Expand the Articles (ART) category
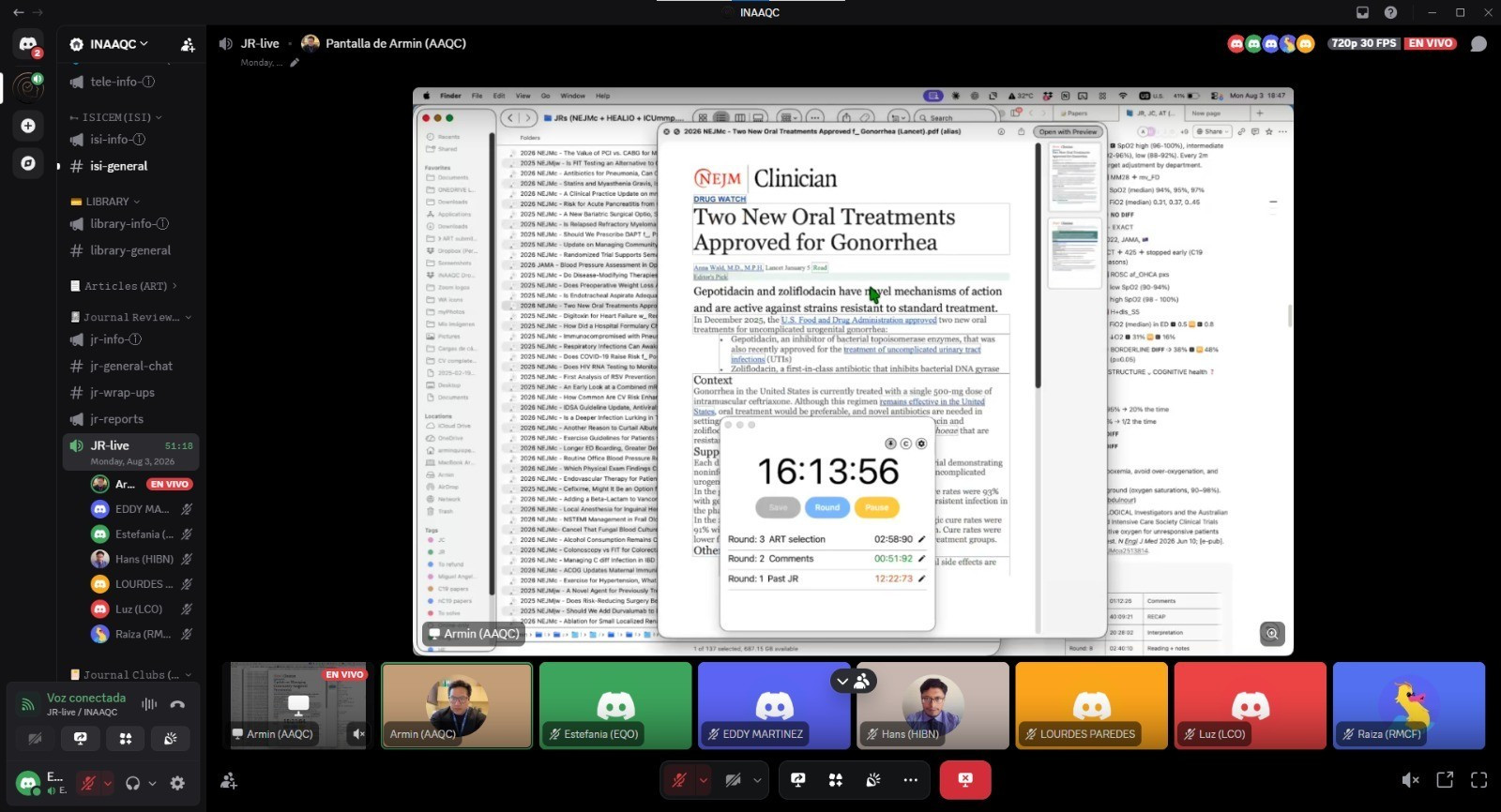1501x812 pixels. (x=124, y=286)
